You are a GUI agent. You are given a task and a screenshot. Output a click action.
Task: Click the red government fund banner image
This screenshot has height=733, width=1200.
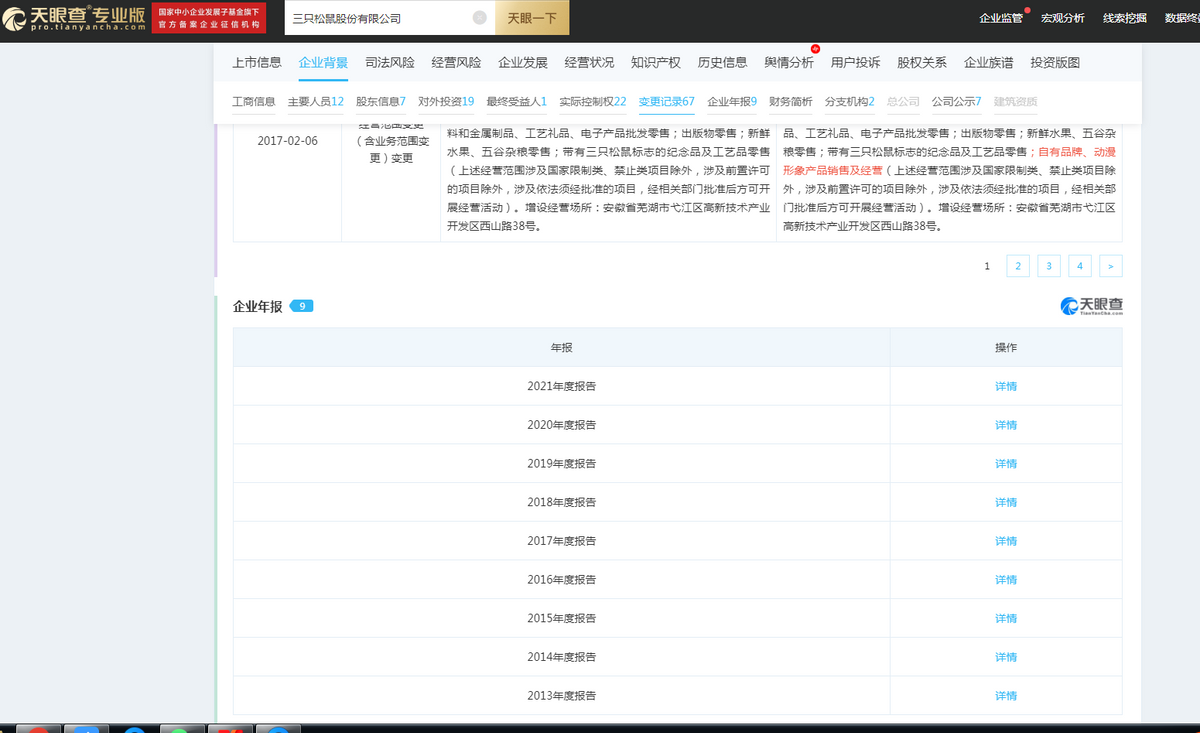pos(210,18)
